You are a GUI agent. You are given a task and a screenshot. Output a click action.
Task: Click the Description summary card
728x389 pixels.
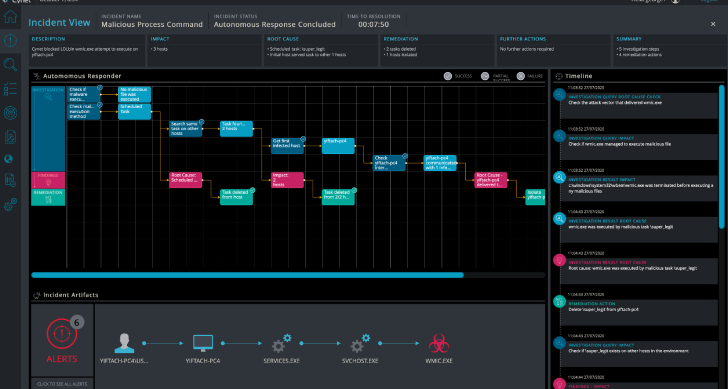[87, 51]
